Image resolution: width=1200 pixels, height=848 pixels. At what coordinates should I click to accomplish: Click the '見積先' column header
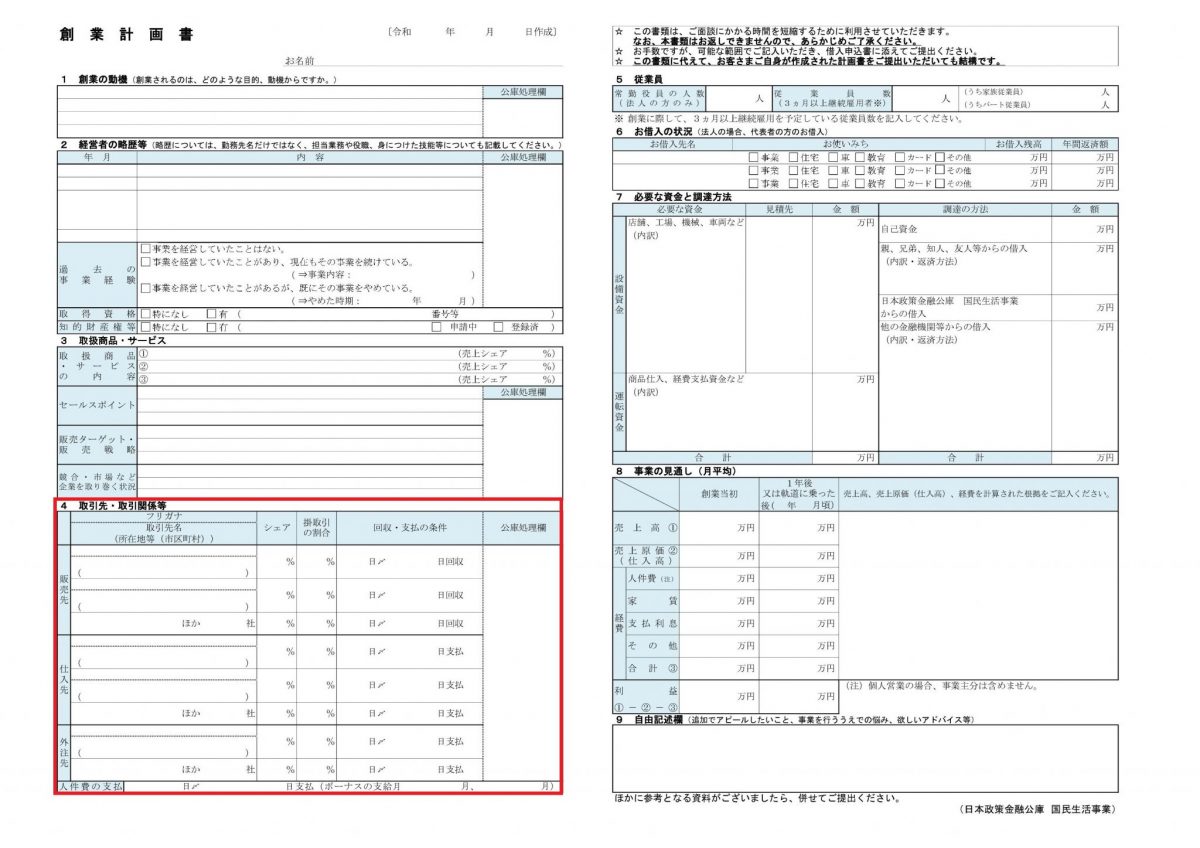(779, 209)
